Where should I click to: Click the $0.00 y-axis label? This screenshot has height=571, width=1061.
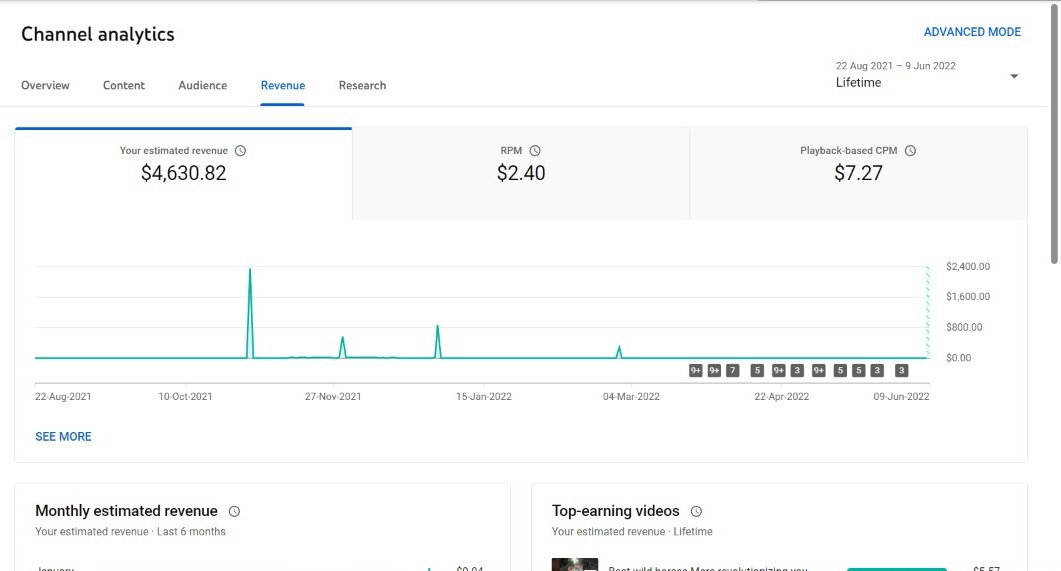tap(958, 357)
